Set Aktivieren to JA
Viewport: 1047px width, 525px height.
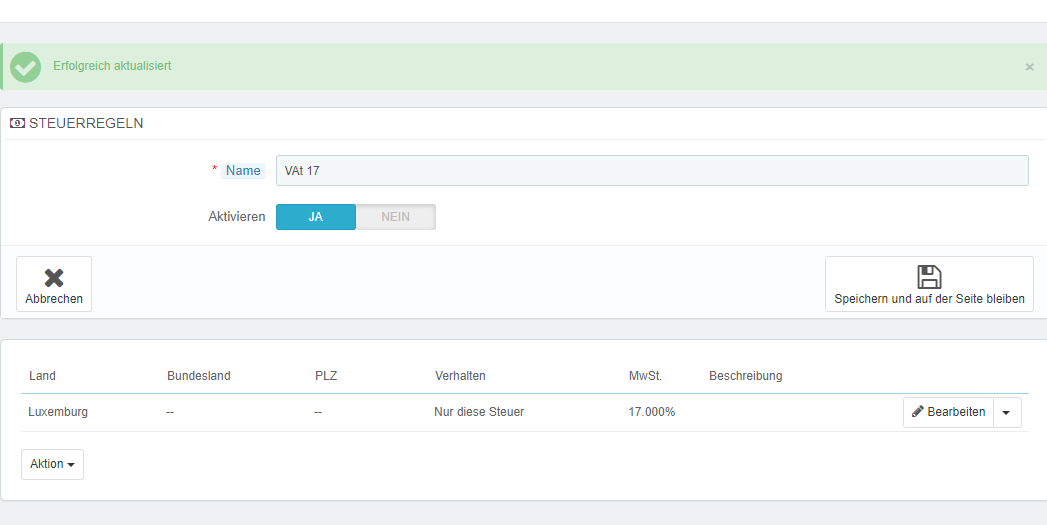pyautogui.click(x=315, y=217)
